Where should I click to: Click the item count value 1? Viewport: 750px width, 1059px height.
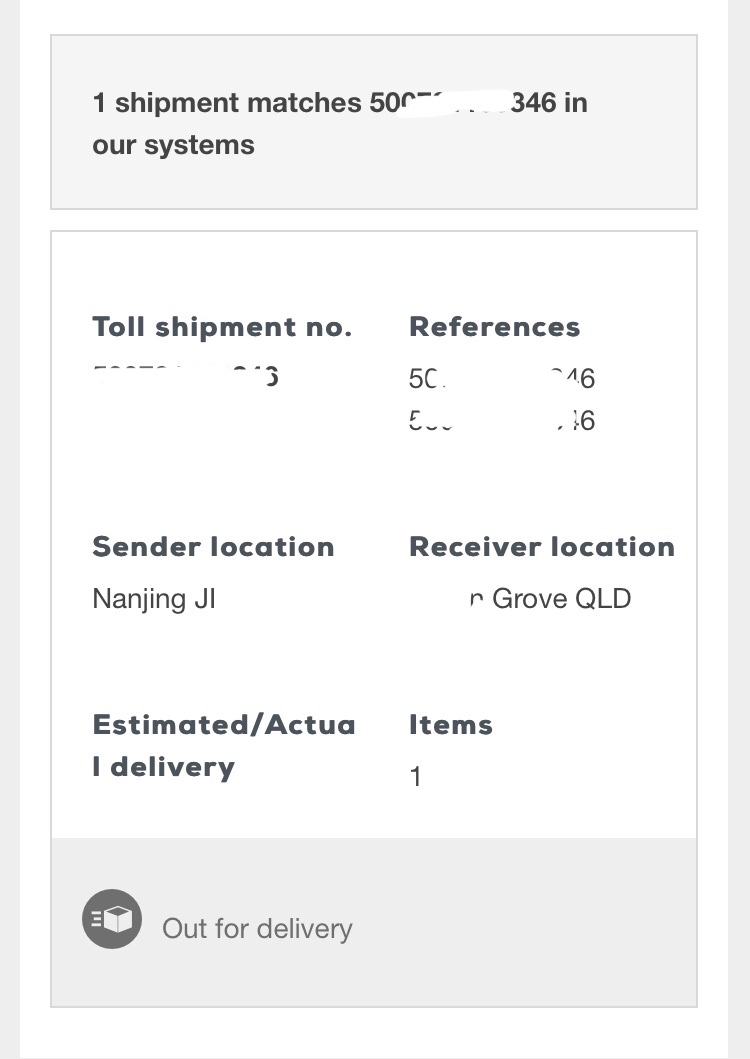tap(416, 777)
